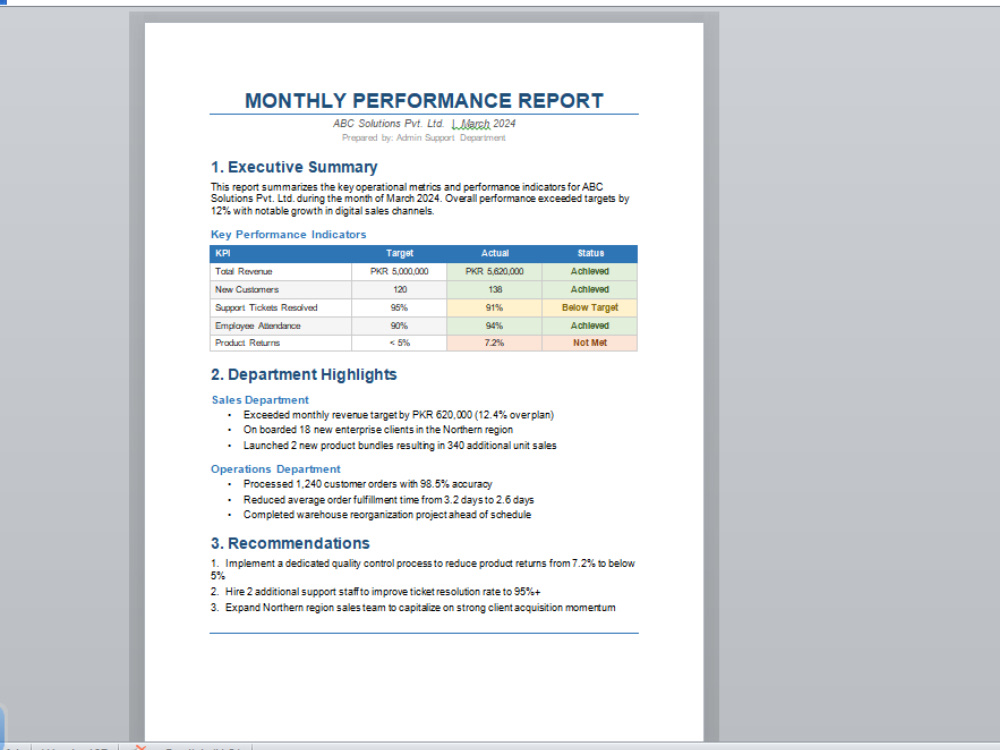This screenshot has width=1000, height=750.
Task: Click the 'New Customers' table cell
Action: [281, 290]
